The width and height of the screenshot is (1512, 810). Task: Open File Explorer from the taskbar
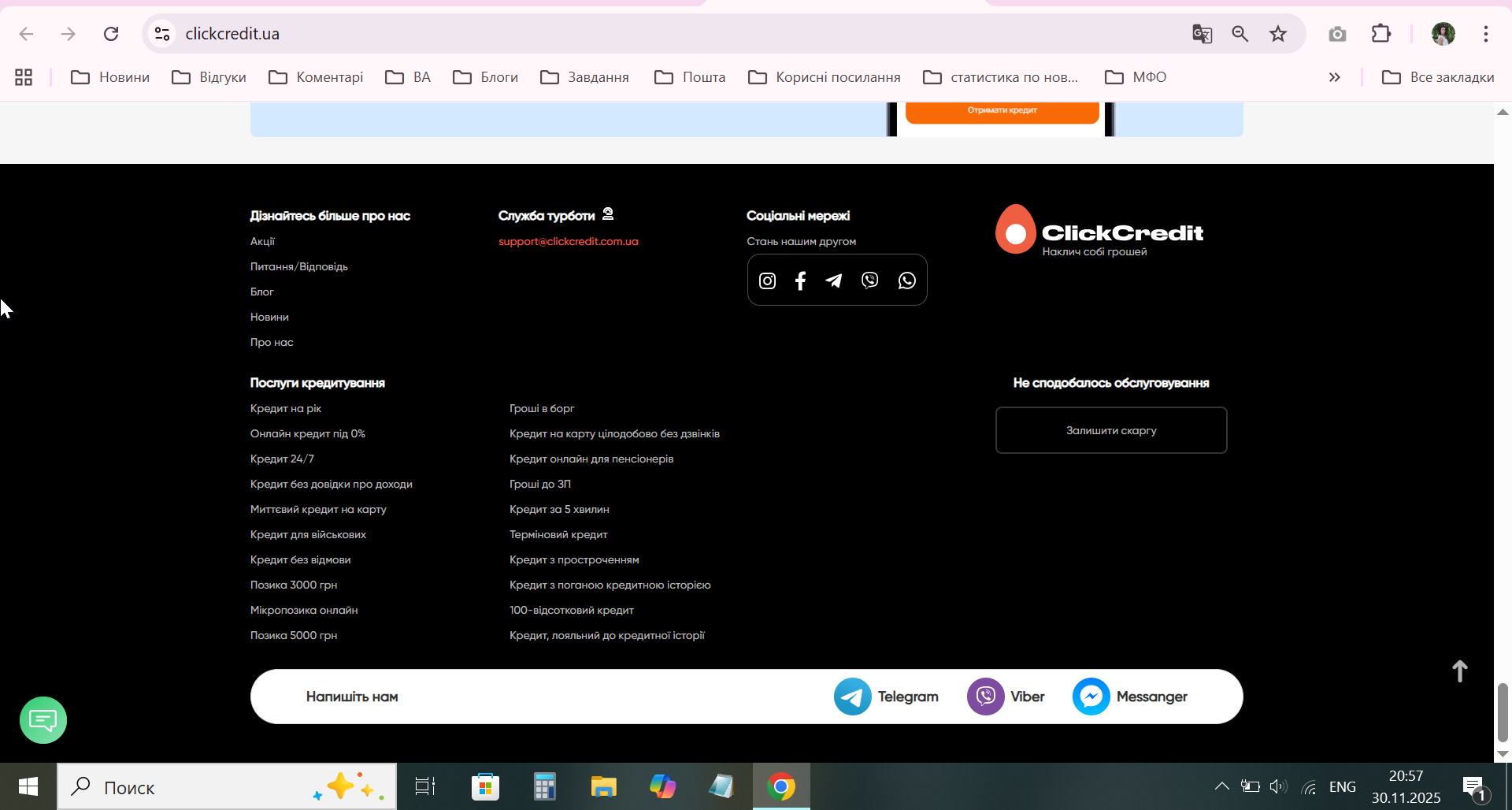click(x=604, y=786)
